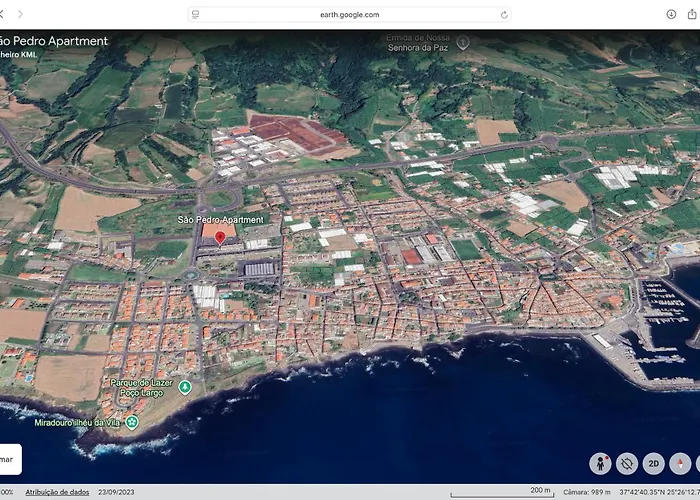Viewport: 700px width, 500px height.
Task: Go forward with the browser forward arrow
Action: [x=20, y=14]
